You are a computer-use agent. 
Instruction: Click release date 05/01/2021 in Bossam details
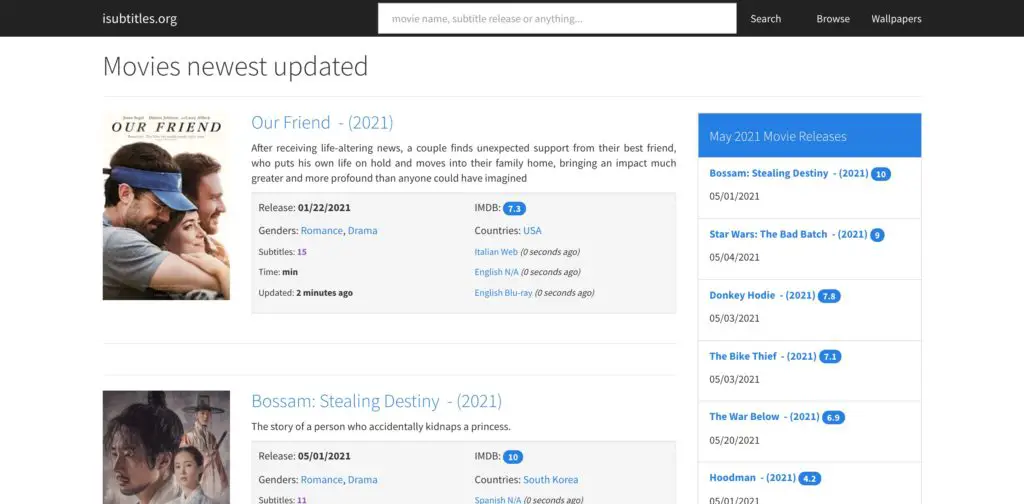324,456
